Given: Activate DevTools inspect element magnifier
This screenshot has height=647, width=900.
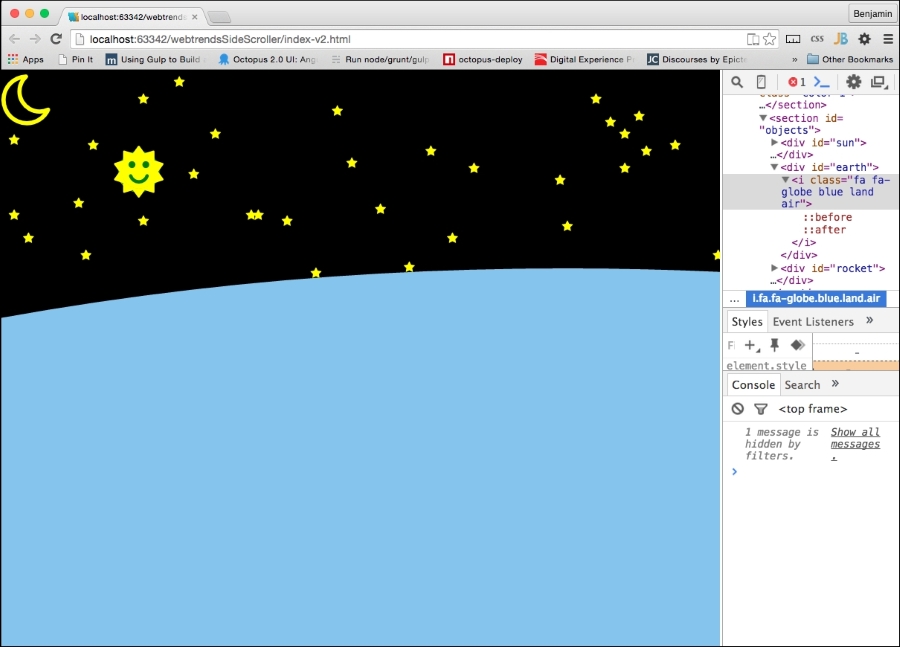Looking at the screenshot, I should tap(737, 82).
